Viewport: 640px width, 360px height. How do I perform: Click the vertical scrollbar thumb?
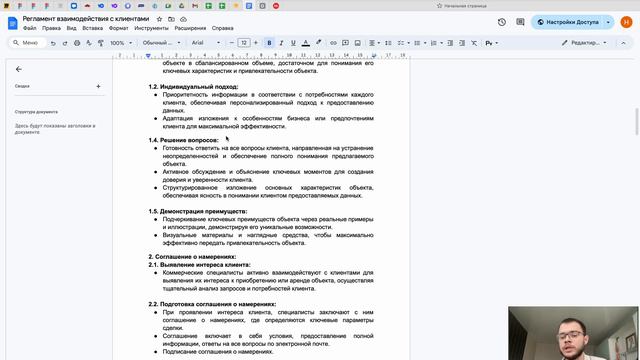[x=637, y=122]
